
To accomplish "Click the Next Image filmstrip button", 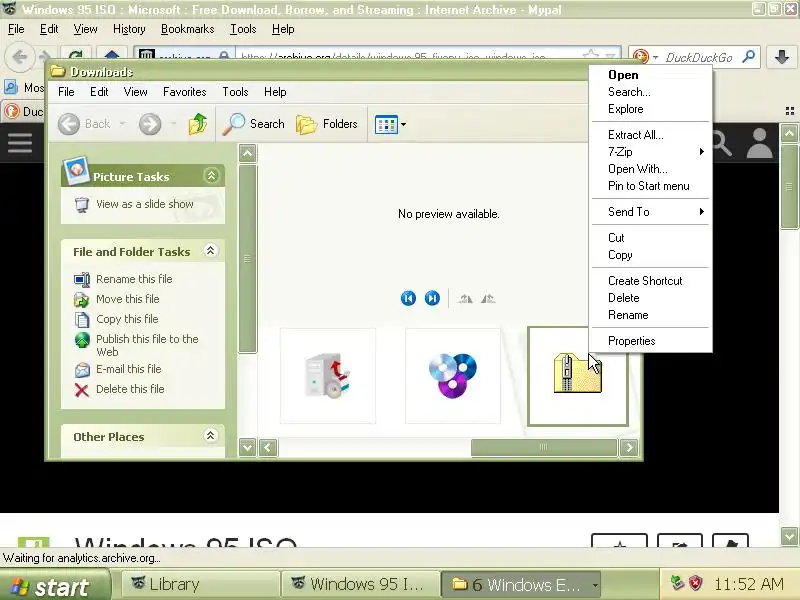I will [432, 298].
